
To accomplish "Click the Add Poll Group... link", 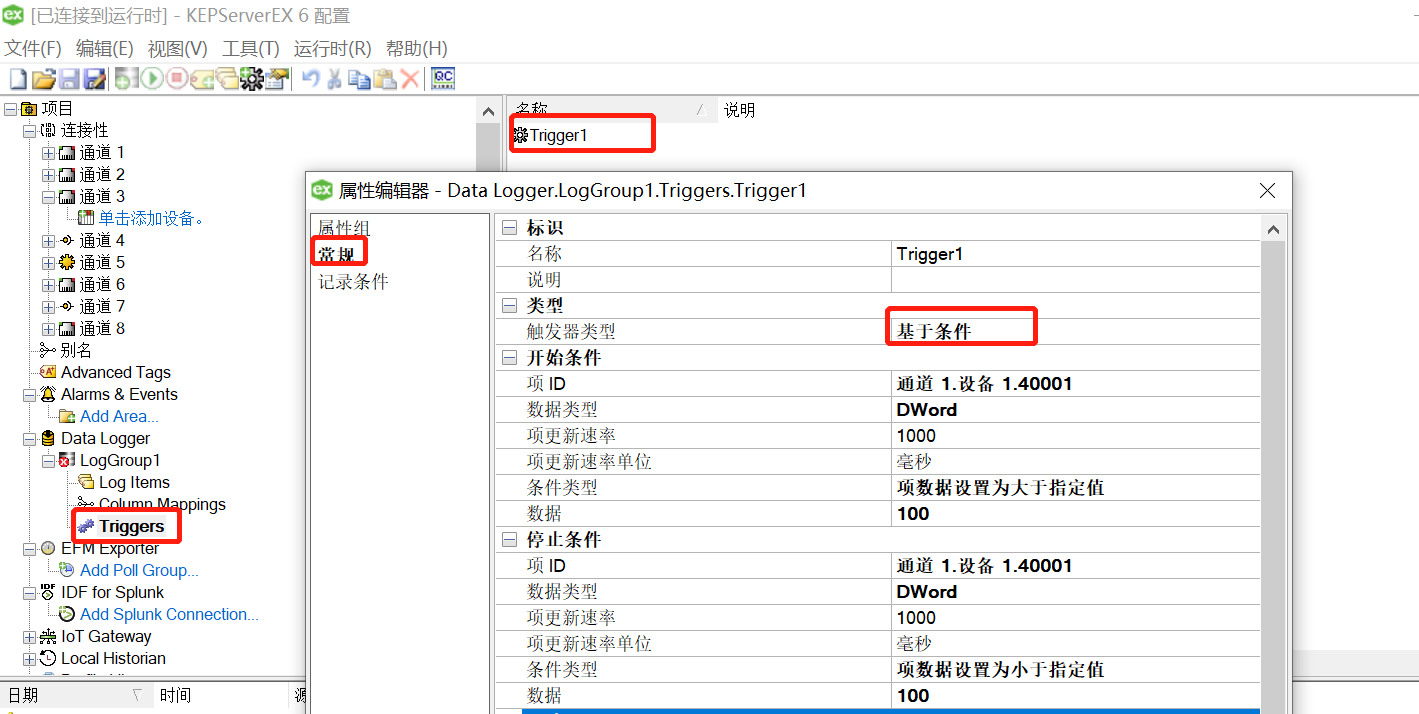I will pos(139,570).
